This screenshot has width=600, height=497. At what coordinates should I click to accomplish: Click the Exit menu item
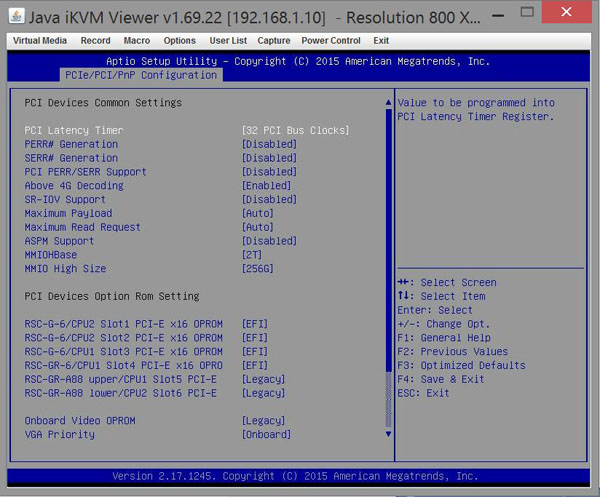381,41
